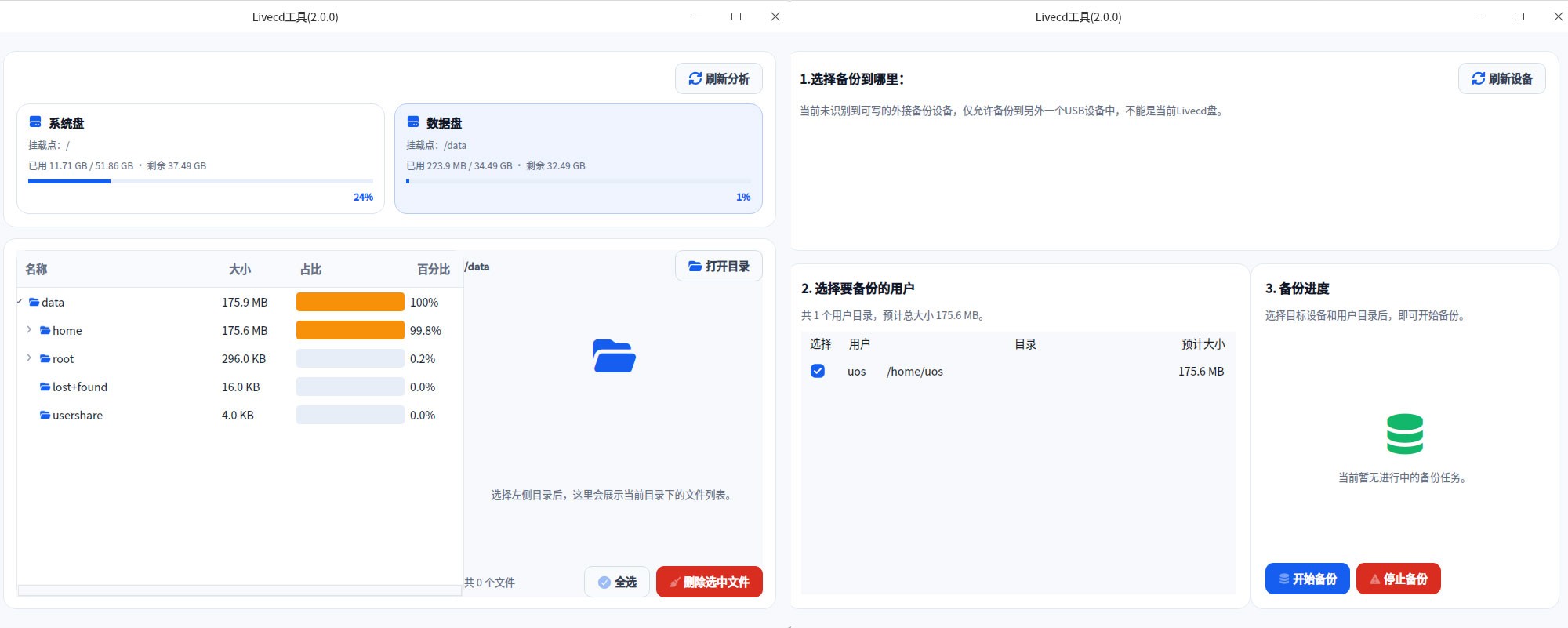Delete selected files with red 删除选中文件 button
Image resolution: width=1568 pixels, height=628 pixels.
coord(709,582)
